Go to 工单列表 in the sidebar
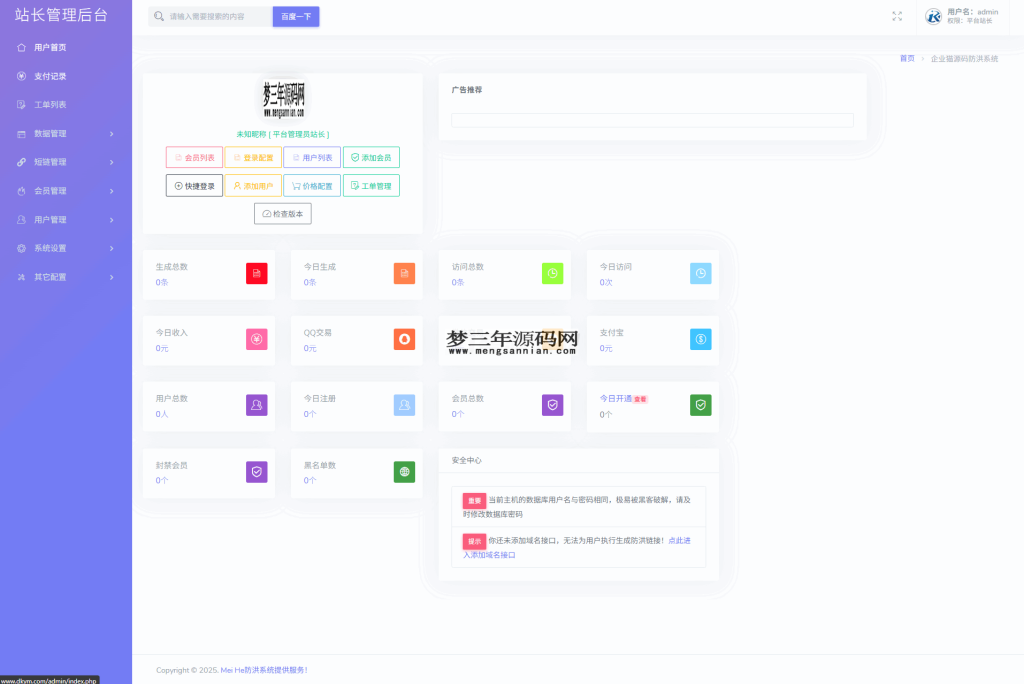Image resolution: width=1024 pixels, height=684 pixels. click(x=50, y=104)
